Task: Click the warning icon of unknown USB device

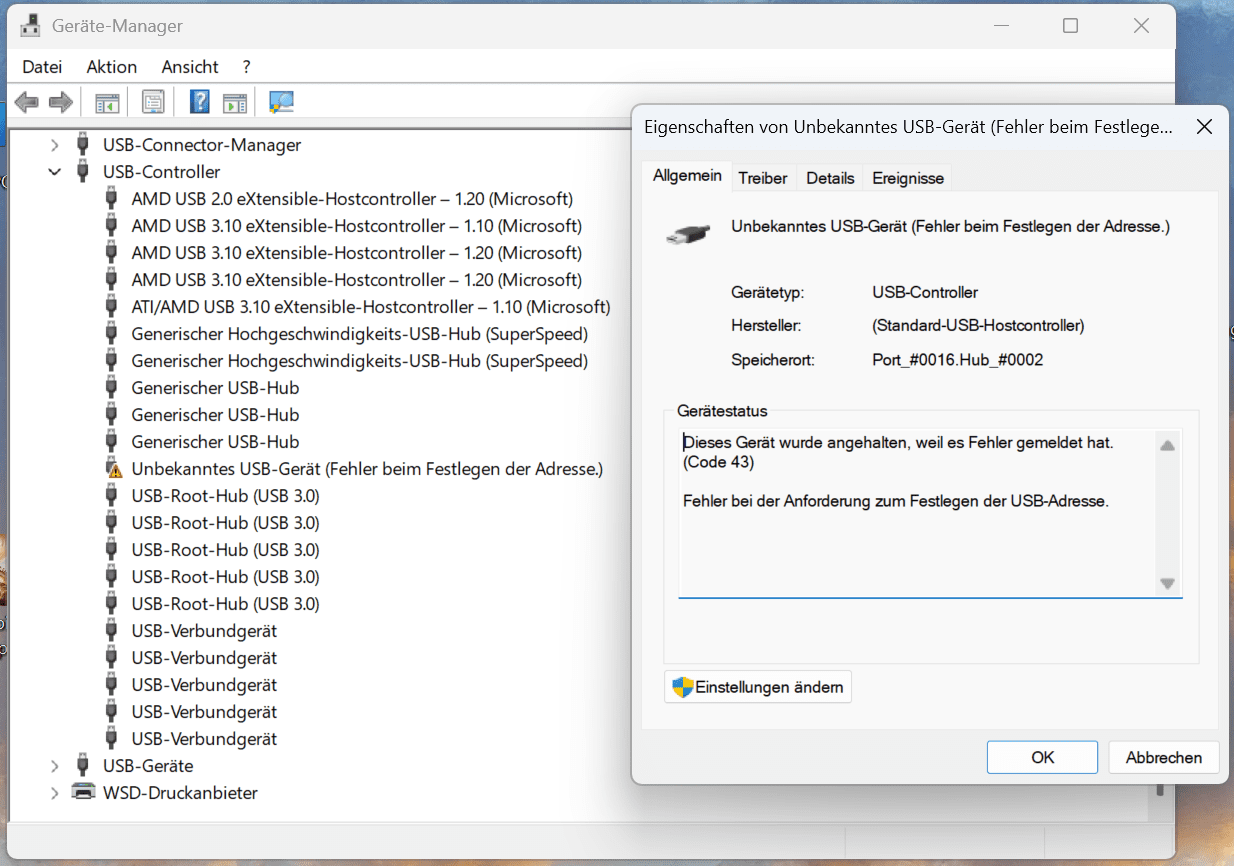Action: [x=113, y=469]
